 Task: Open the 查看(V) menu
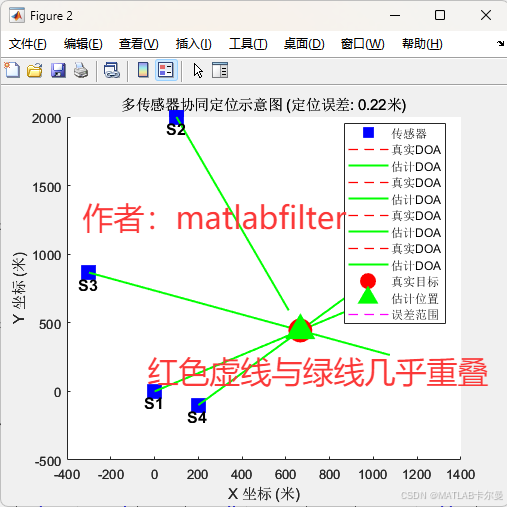point(139,44)
